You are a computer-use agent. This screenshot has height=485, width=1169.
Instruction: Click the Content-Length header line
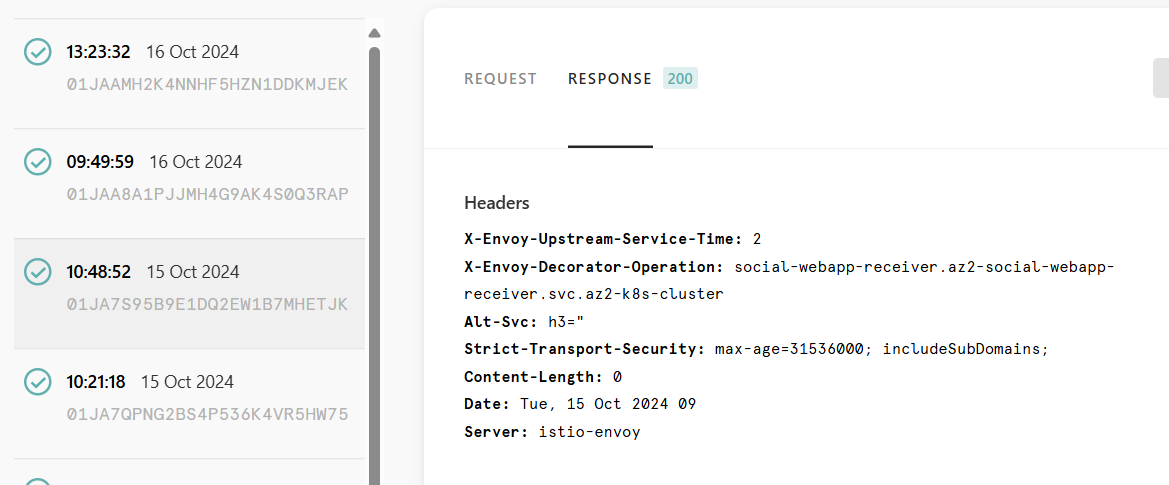[x=543, y=376]
